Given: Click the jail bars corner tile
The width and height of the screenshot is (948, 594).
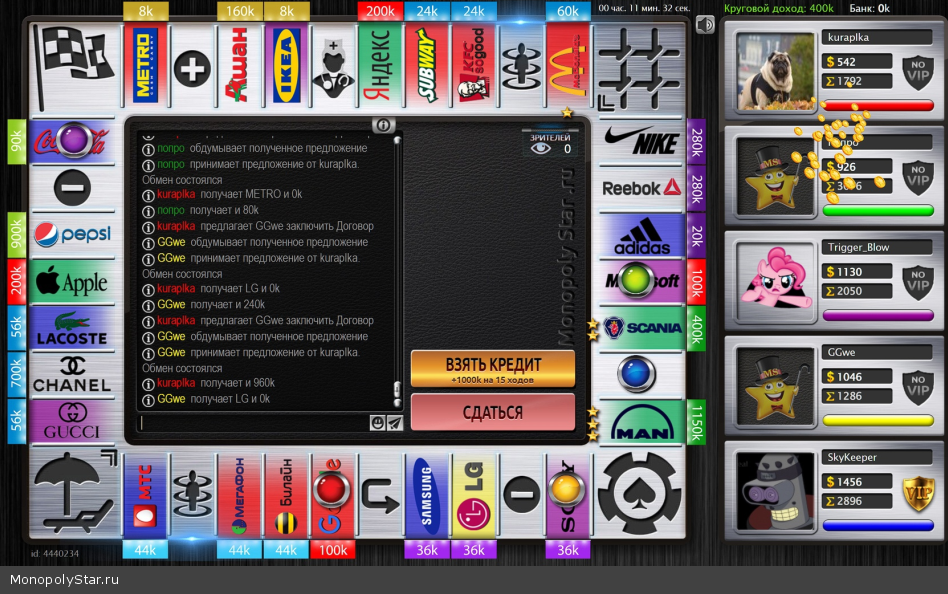Looking at the screenshot, I should 640,67.
